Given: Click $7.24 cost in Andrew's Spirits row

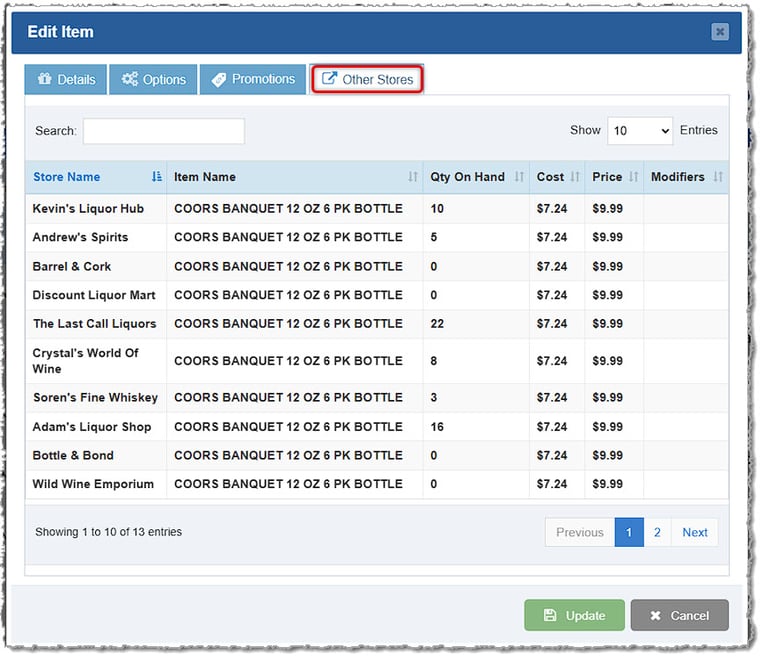Looking at the screenshot, I should tap(552, 237).
